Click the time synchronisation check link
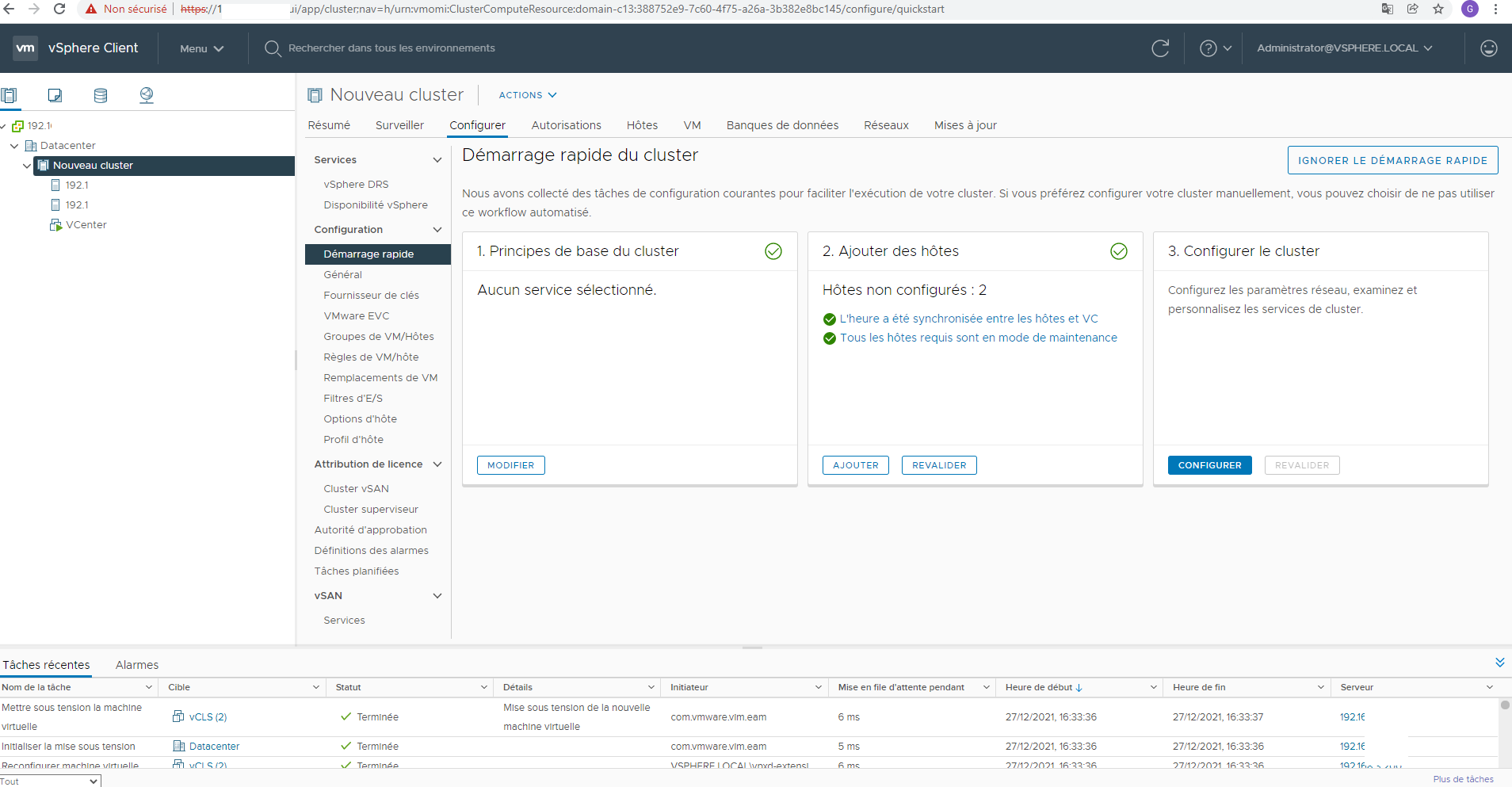This screenshot has height=787, width=1512. [969, 319]
